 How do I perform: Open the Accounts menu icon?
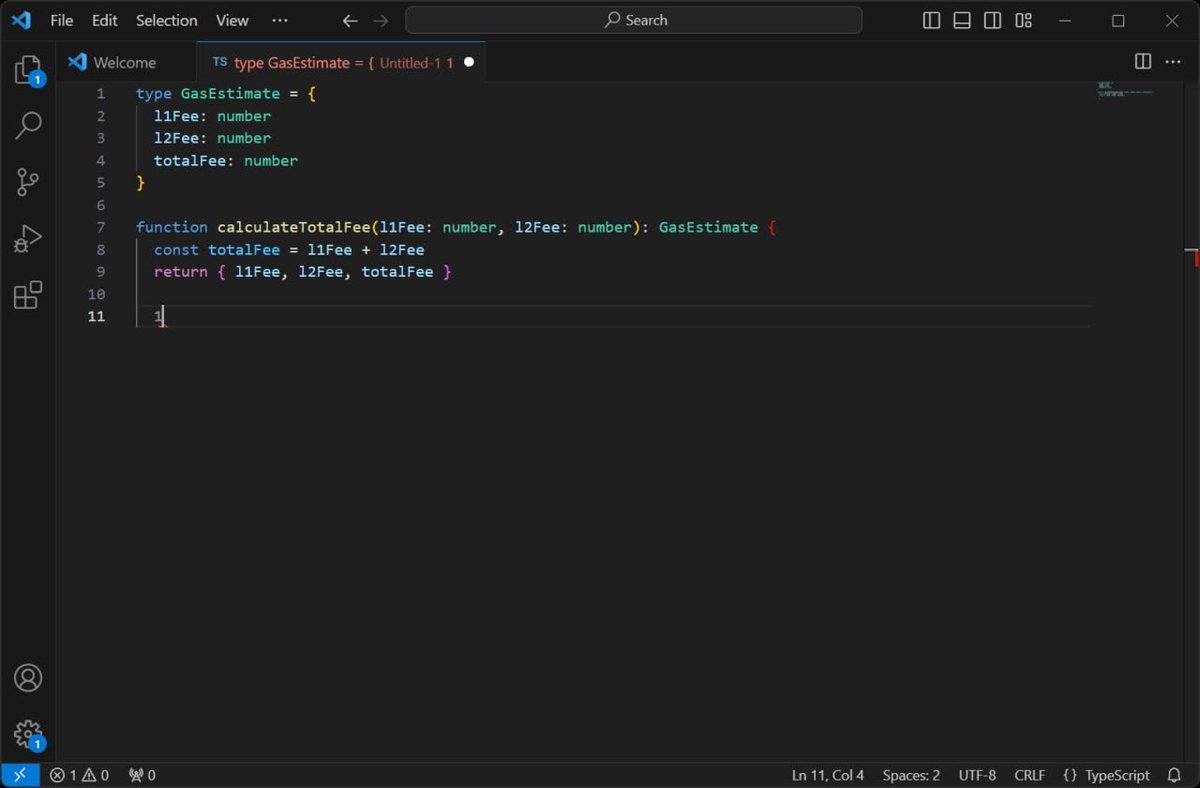click(x=28, y=678)
